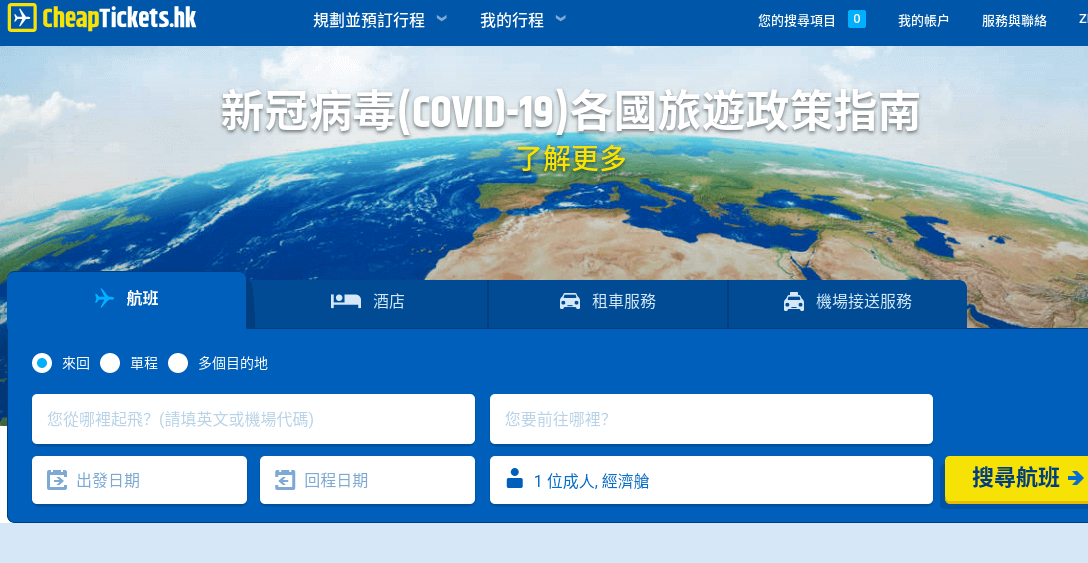
Task: Open 您的搜尋項目 link
Action: click(797, 21)
